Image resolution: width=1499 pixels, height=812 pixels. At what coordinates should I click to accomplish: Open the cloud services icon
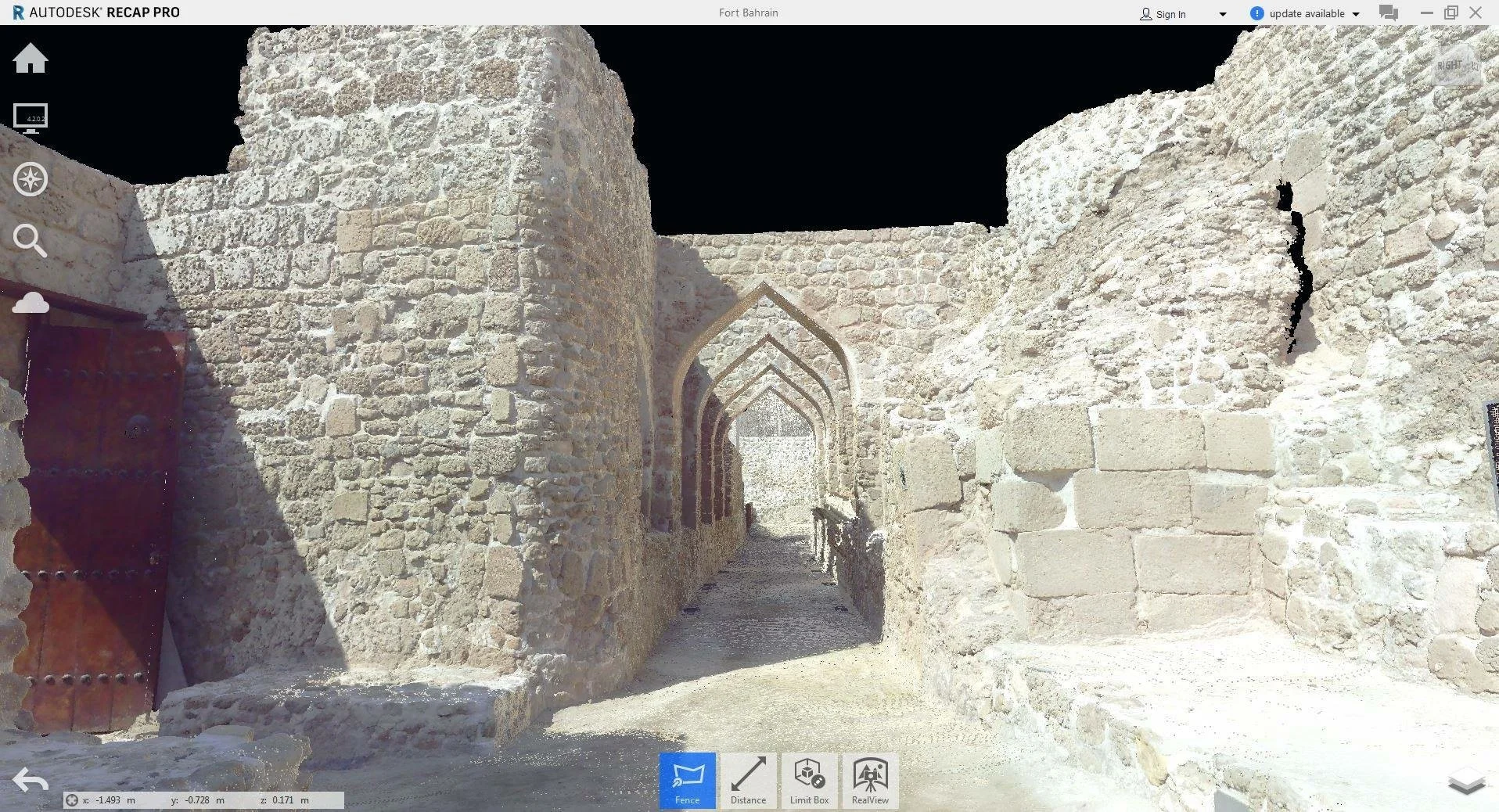click(x=31, y=303)
